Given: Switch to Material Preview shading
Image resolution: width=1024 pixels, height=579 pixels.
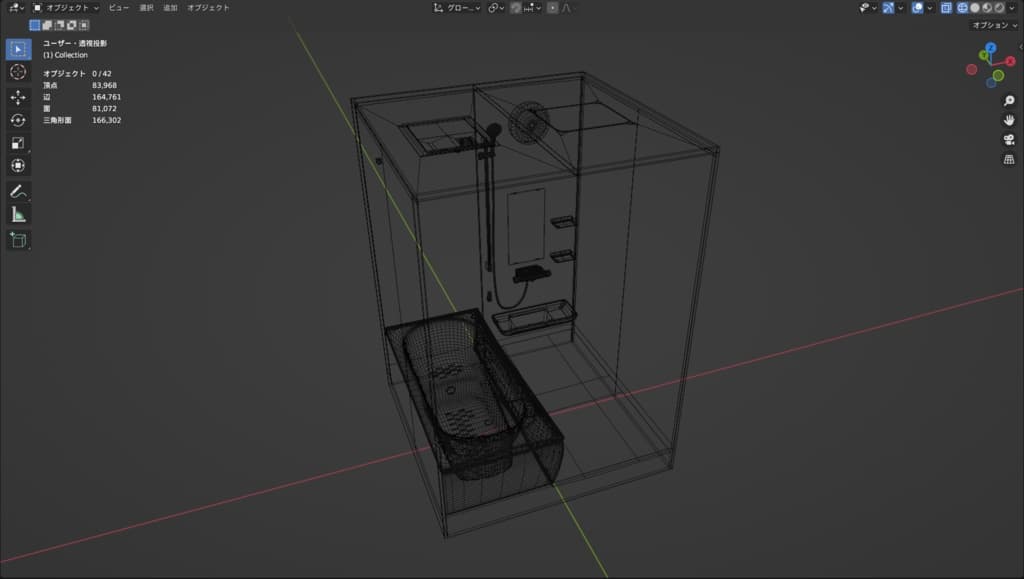Looking at the screenshot, I should tap(987, 8).
